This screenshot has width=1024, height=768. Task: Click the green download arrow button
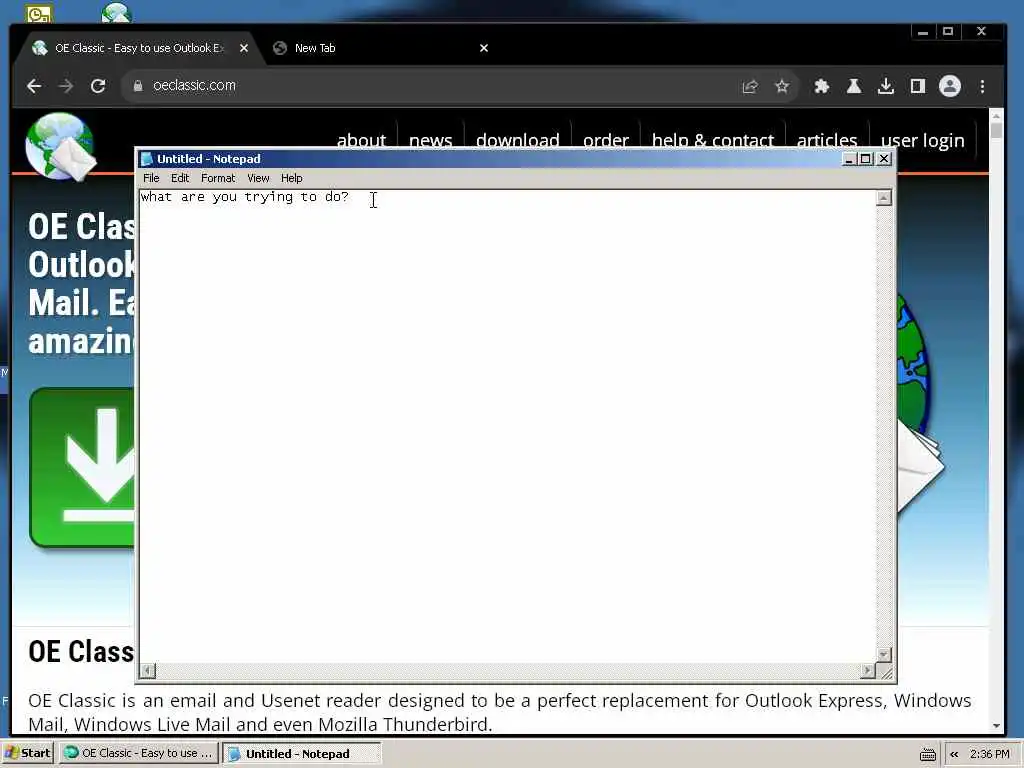82,468
